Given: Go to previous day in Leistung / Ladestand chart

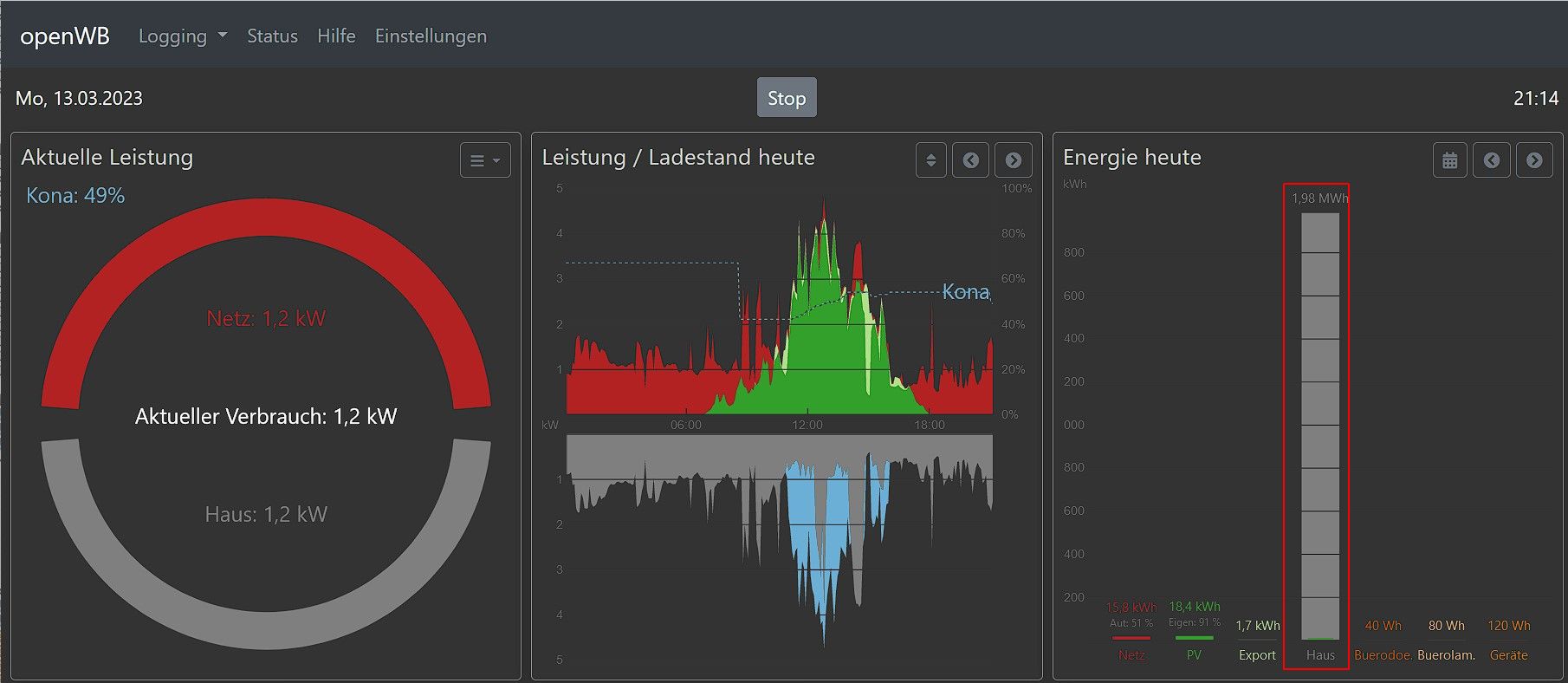Looking at the screenshot, I should click(x=971, y=160).
